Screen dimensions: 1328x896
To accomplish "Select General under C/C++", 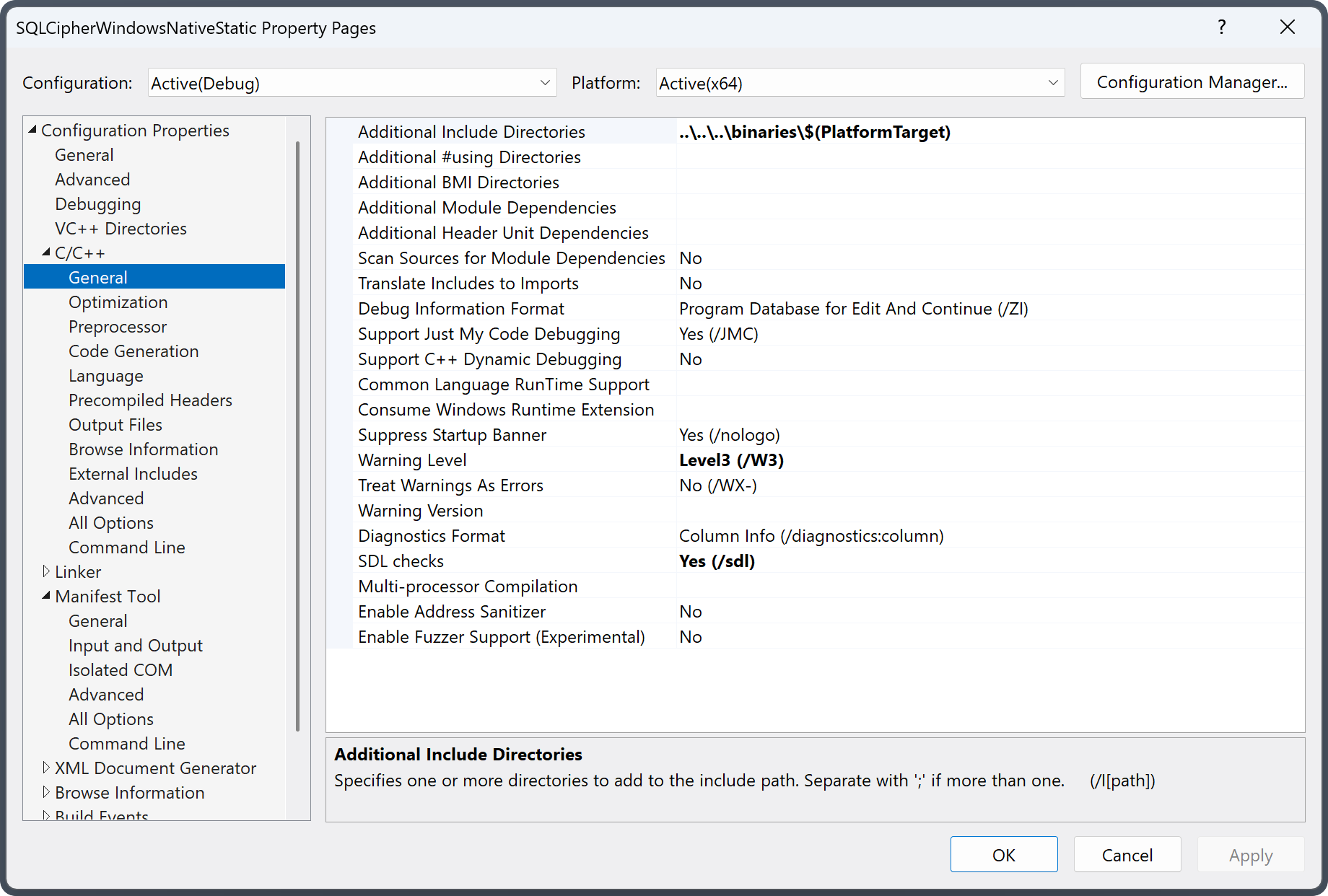I will (154, 277).
